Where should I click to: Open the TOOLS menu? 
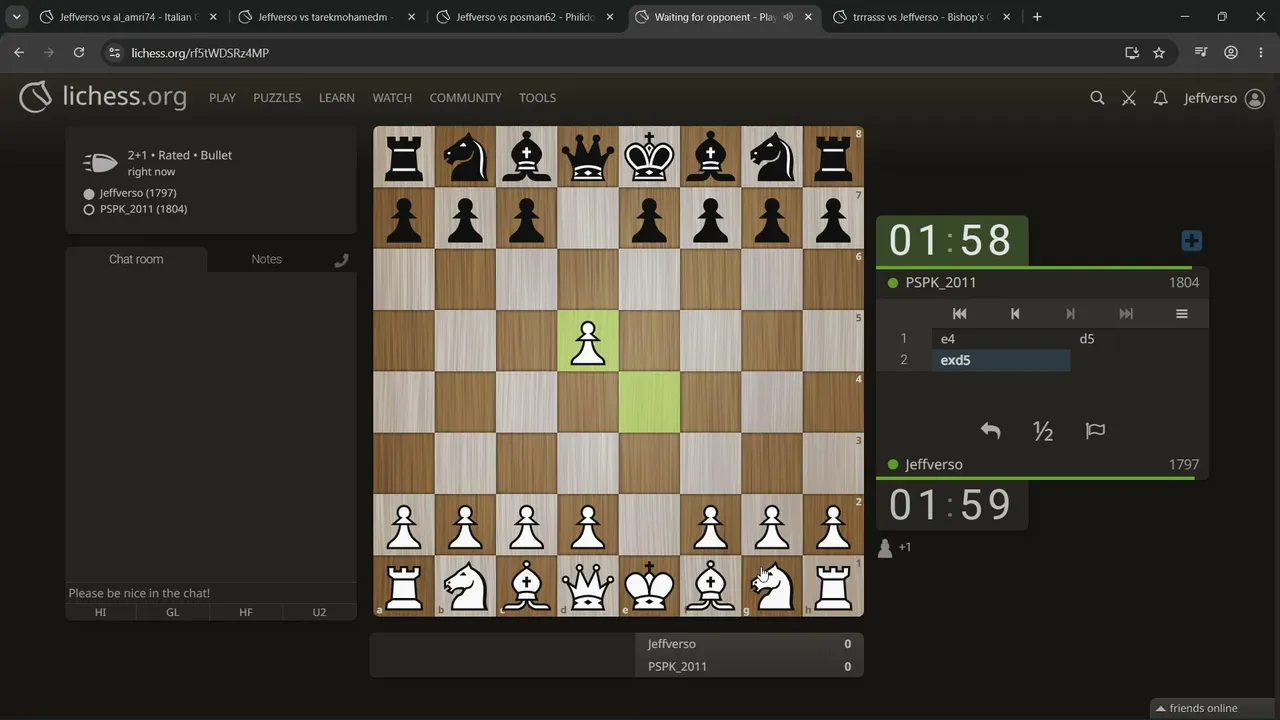(537, 98)
